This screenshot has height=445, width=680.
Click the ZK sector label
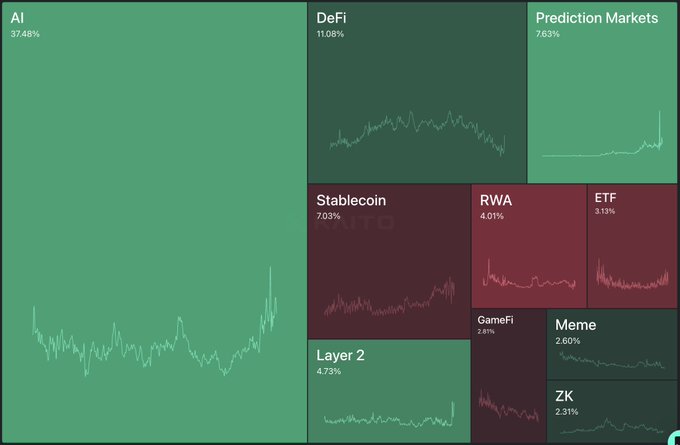564,396
